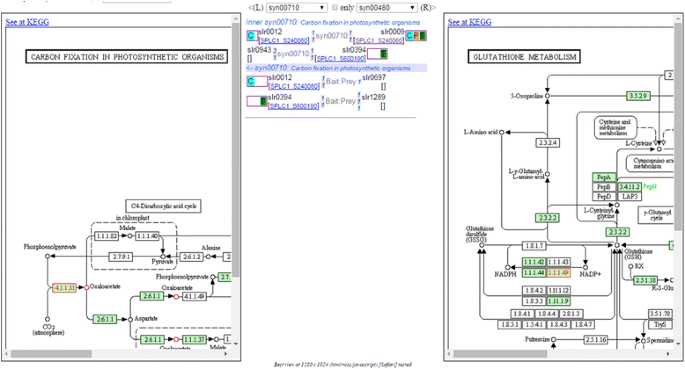The width and height of the screenshot is (685, 369).
Task: Select enzyme box 3.5.1.78
Action: point(660,314)
